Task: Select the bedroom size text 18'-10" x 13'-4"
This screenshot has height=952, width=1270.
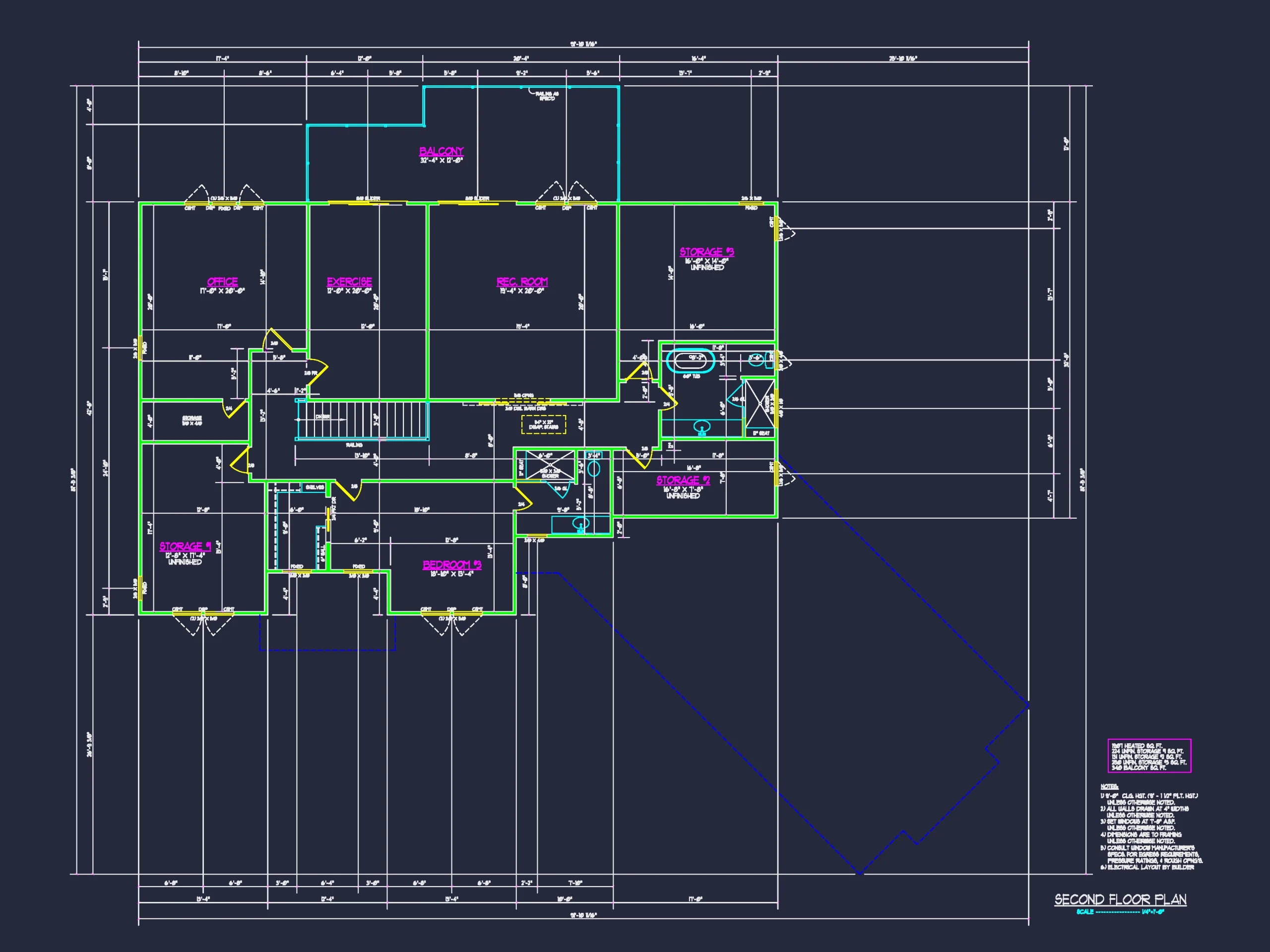Action: [452, 574]
